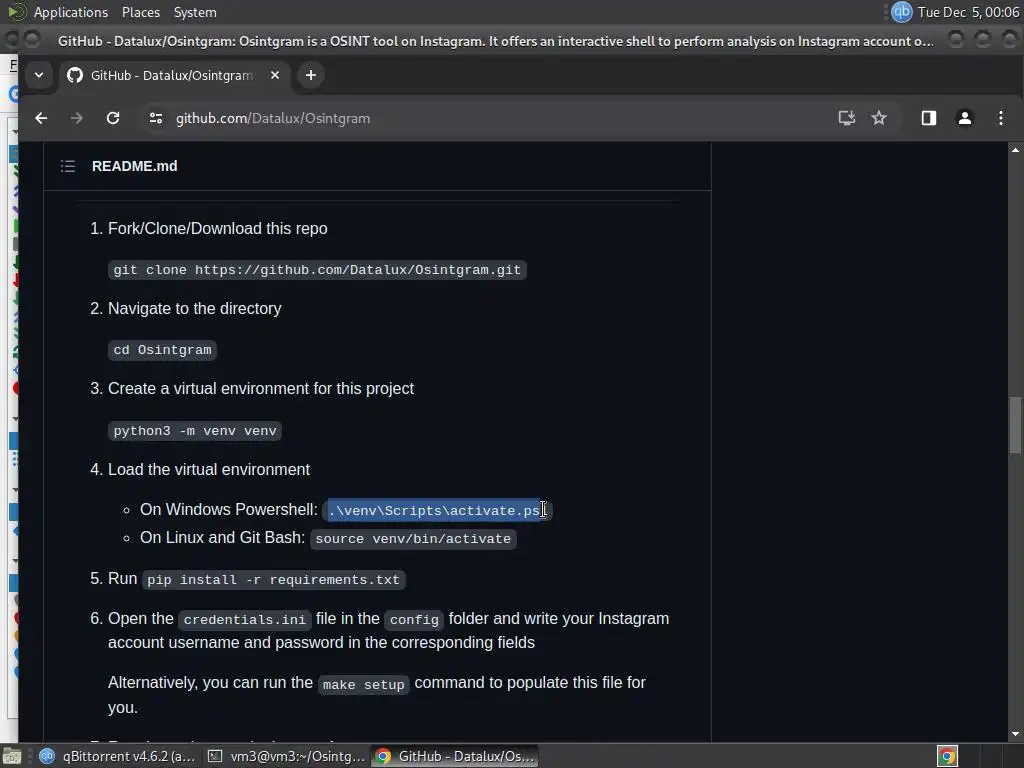Go forward to next page
This screenshot has height=768, width=1024.
76,118
